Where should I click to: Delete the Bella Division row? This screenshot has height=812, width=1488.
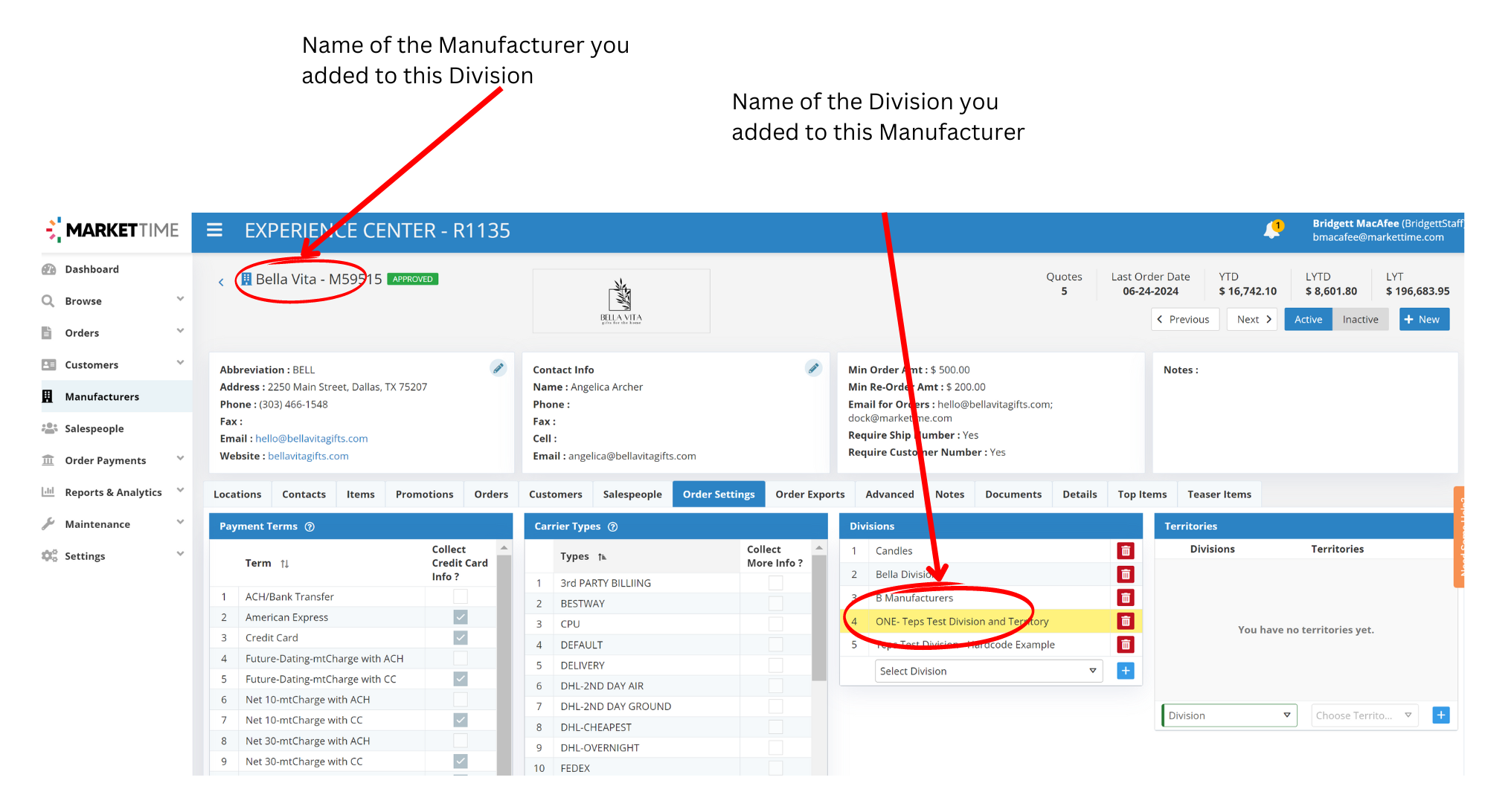1126,575
